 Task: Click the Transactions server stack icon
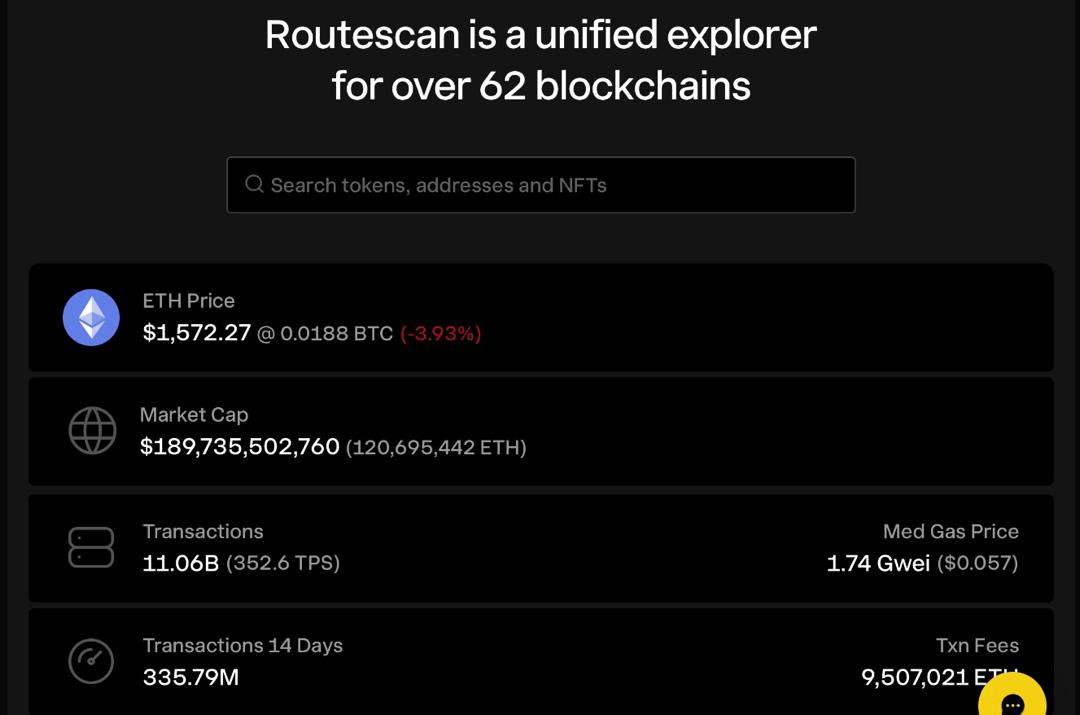(91, 548)
